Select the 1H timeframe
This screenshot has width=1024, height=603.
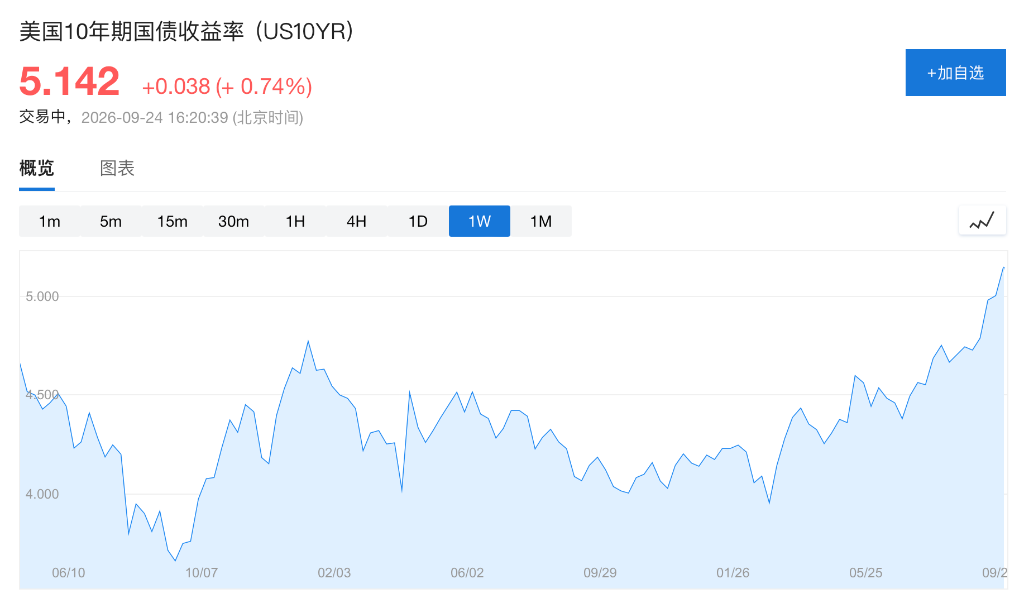coord(295,221)
